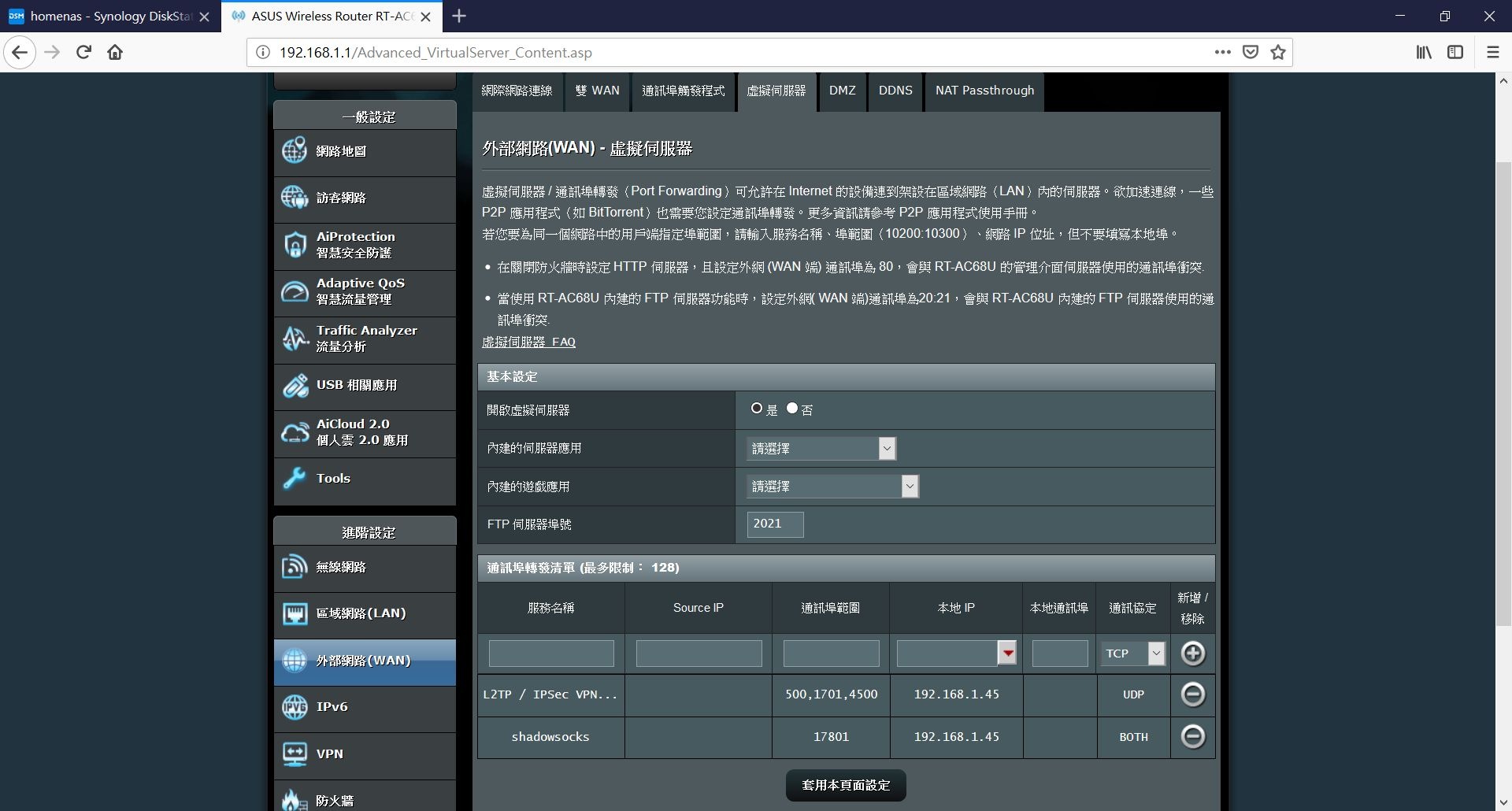Switch to NAT Passthrough tab
The image size is (1512, 811).
click(984, 91)
